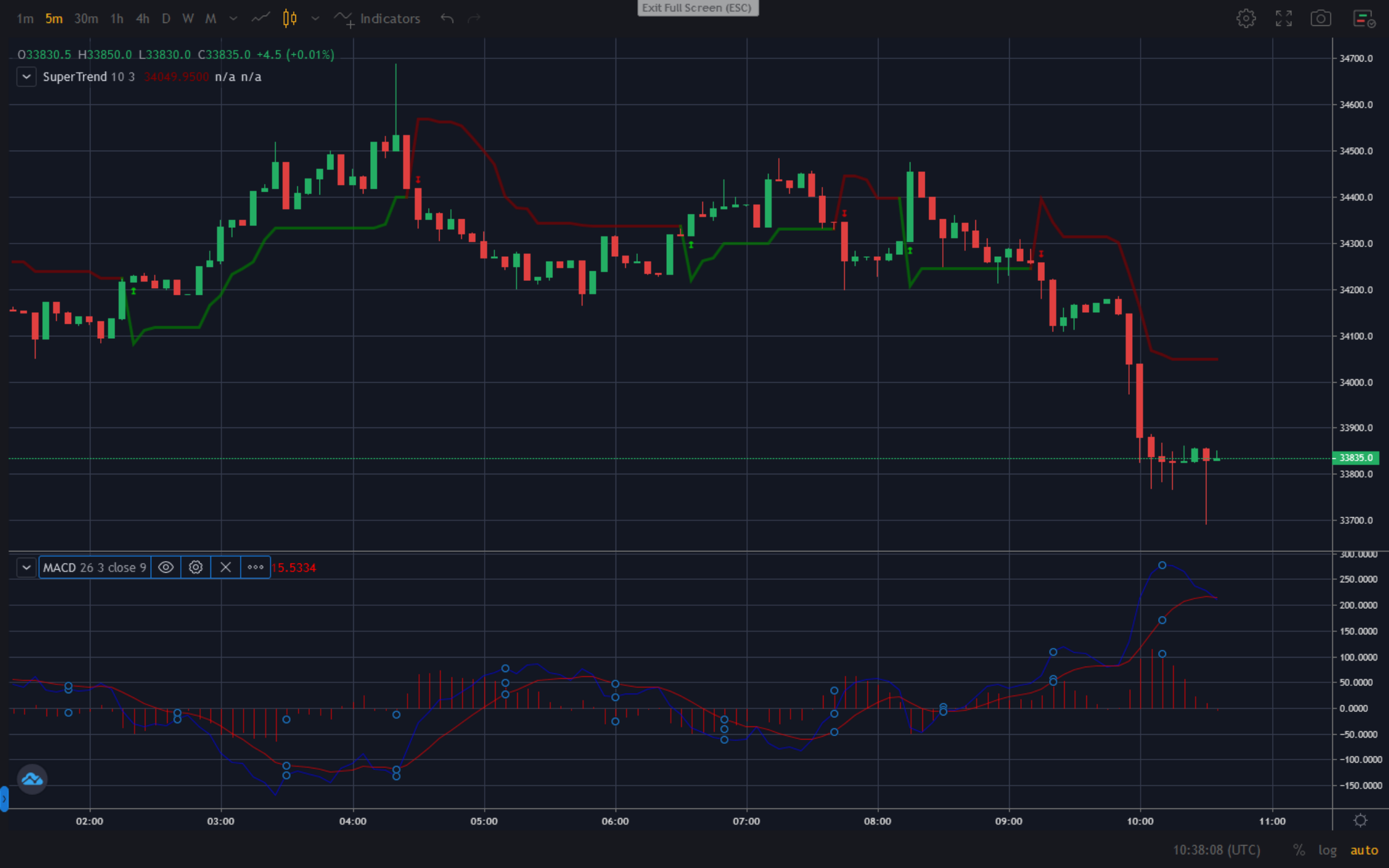
Task: Click the undo arrow icon
Action: pyautogui.click(x=447, y=19)
